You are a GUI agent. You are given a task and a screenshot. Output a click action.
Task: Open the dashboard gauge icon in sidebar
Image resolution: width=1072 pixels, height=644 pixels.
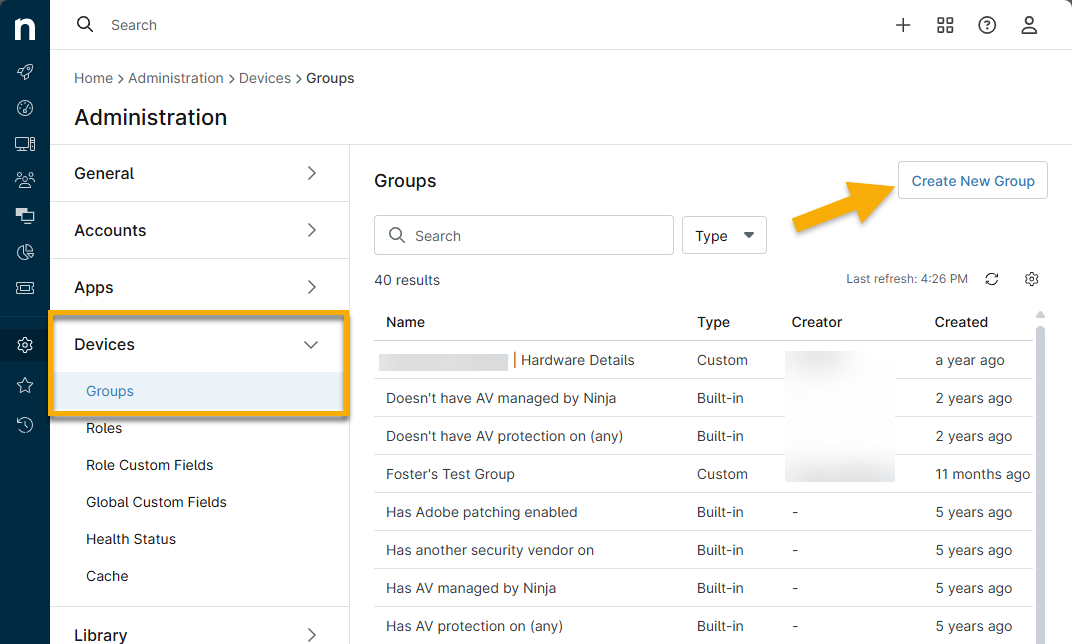pyautogui.click(x=25, y=108)
